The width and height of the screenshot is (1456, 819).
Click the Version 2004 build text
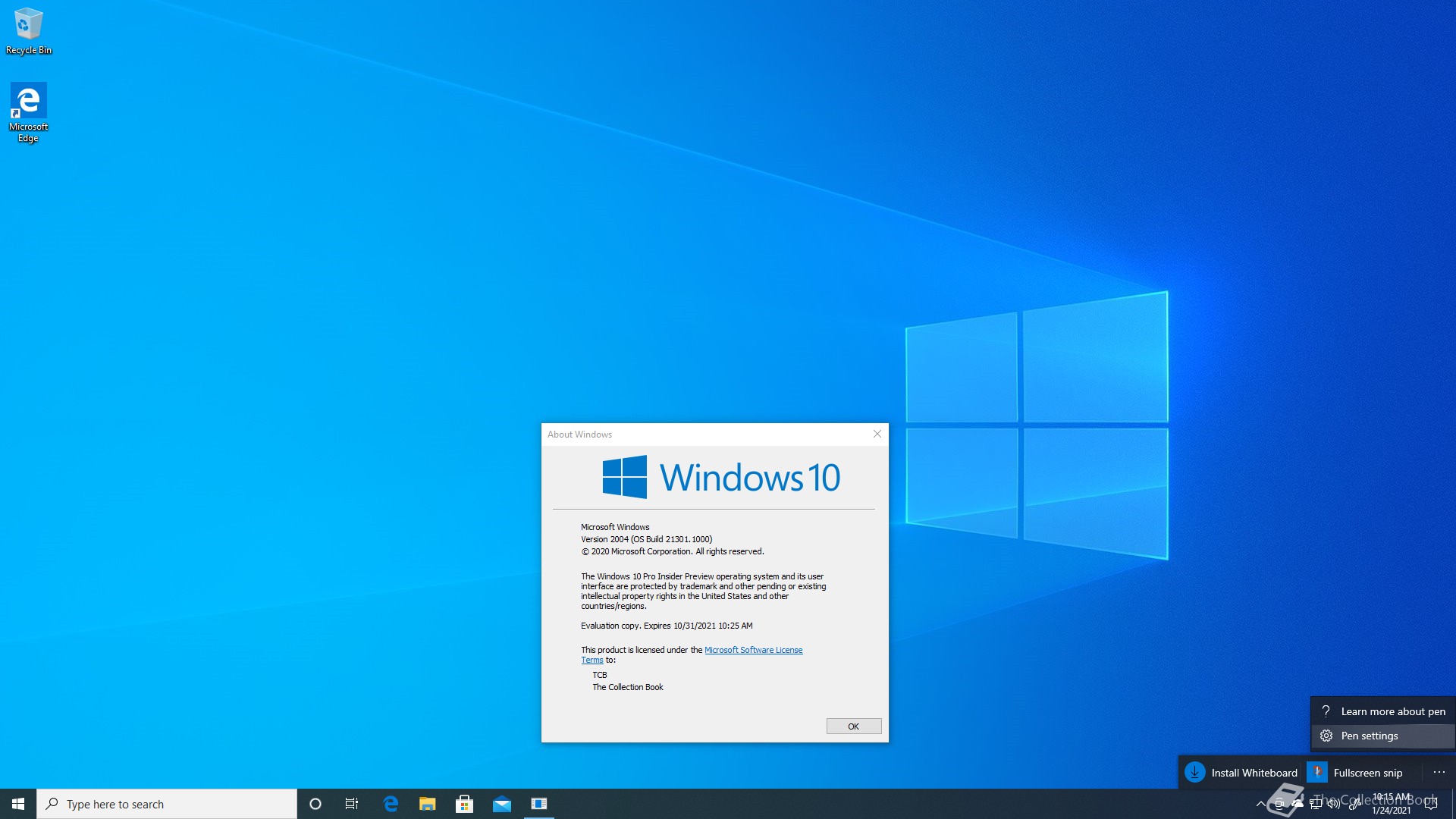click(647, 539)
